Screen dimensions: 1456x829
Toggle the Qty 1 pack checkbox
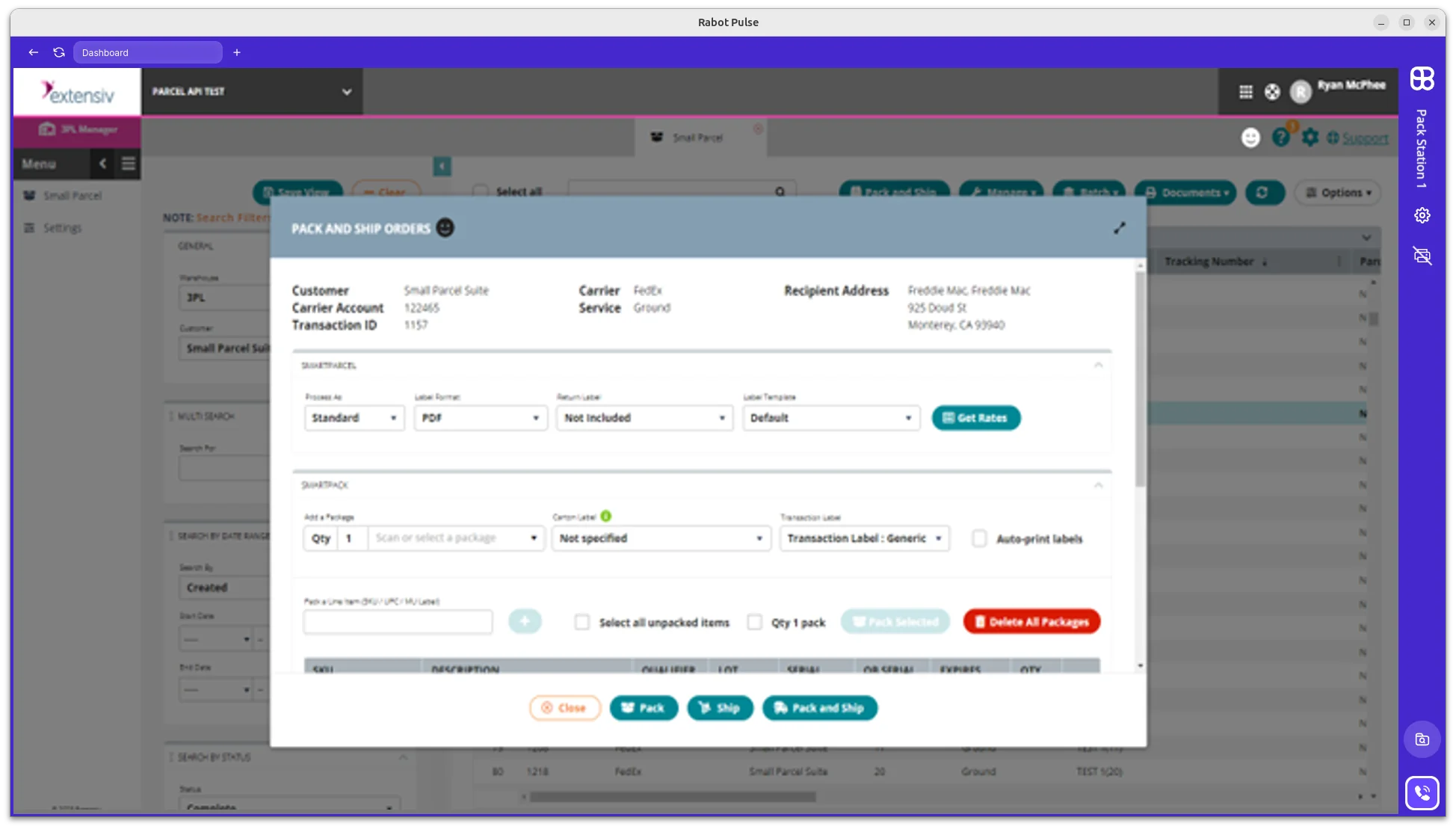point(755,622)
